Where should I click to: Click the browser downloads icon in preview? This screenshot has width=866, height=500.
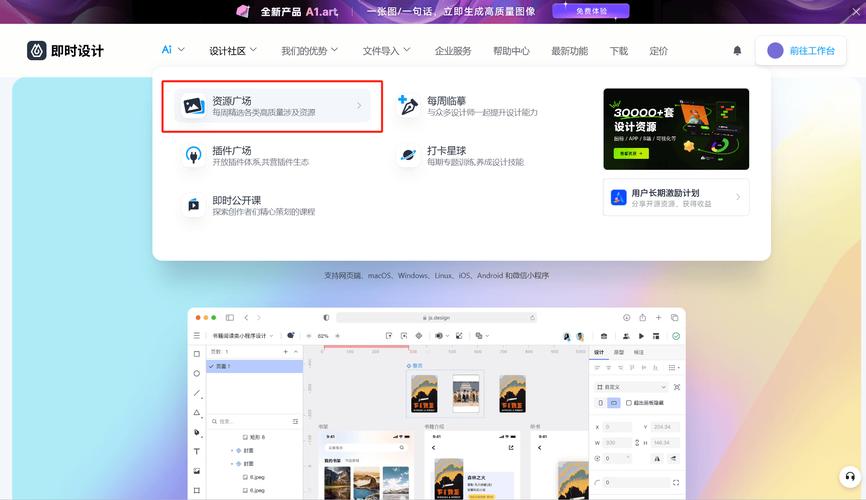pos(626,318)
